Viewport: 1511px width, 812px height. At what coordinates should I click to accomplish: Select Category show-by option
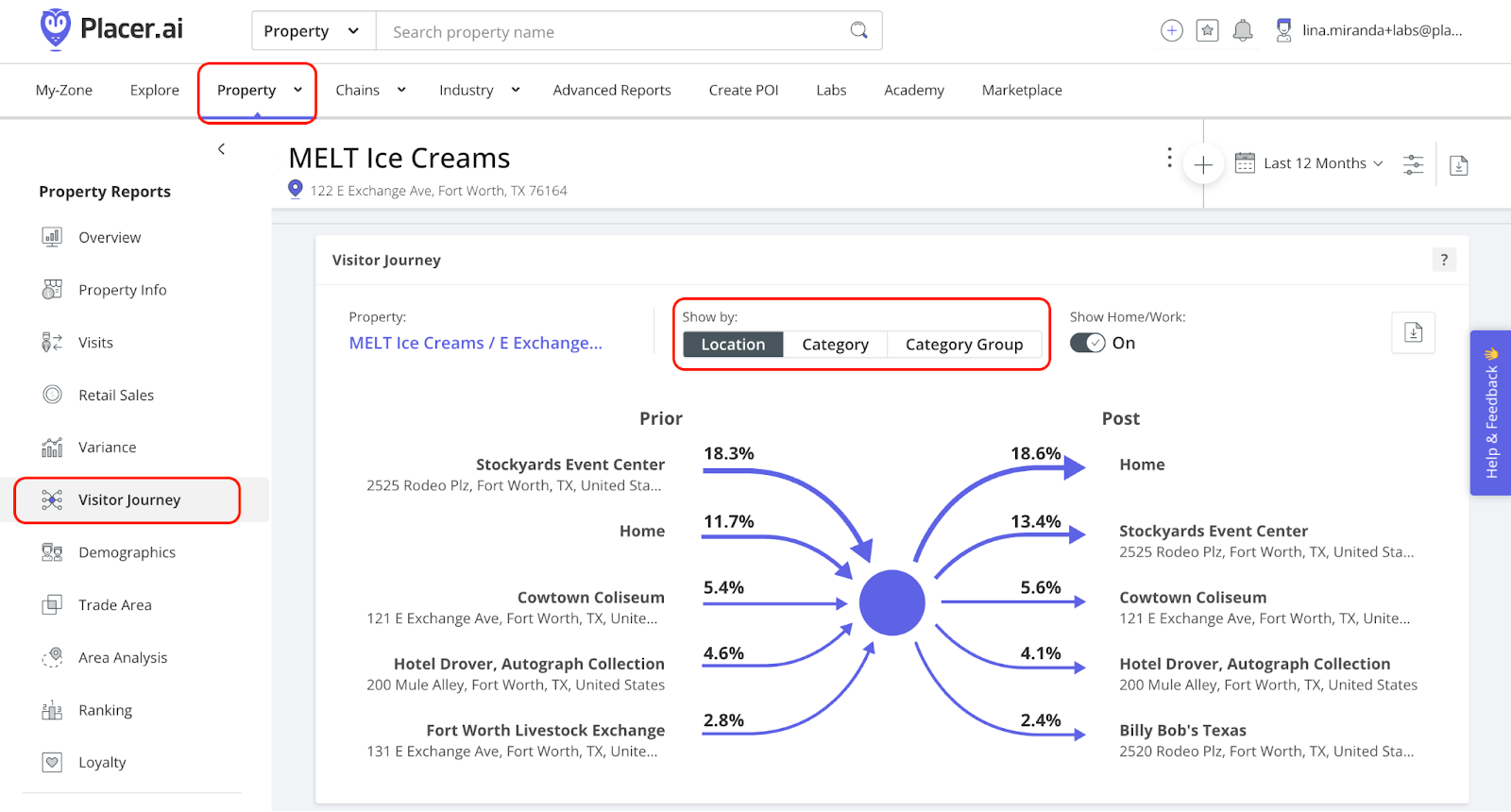(835, 345)
